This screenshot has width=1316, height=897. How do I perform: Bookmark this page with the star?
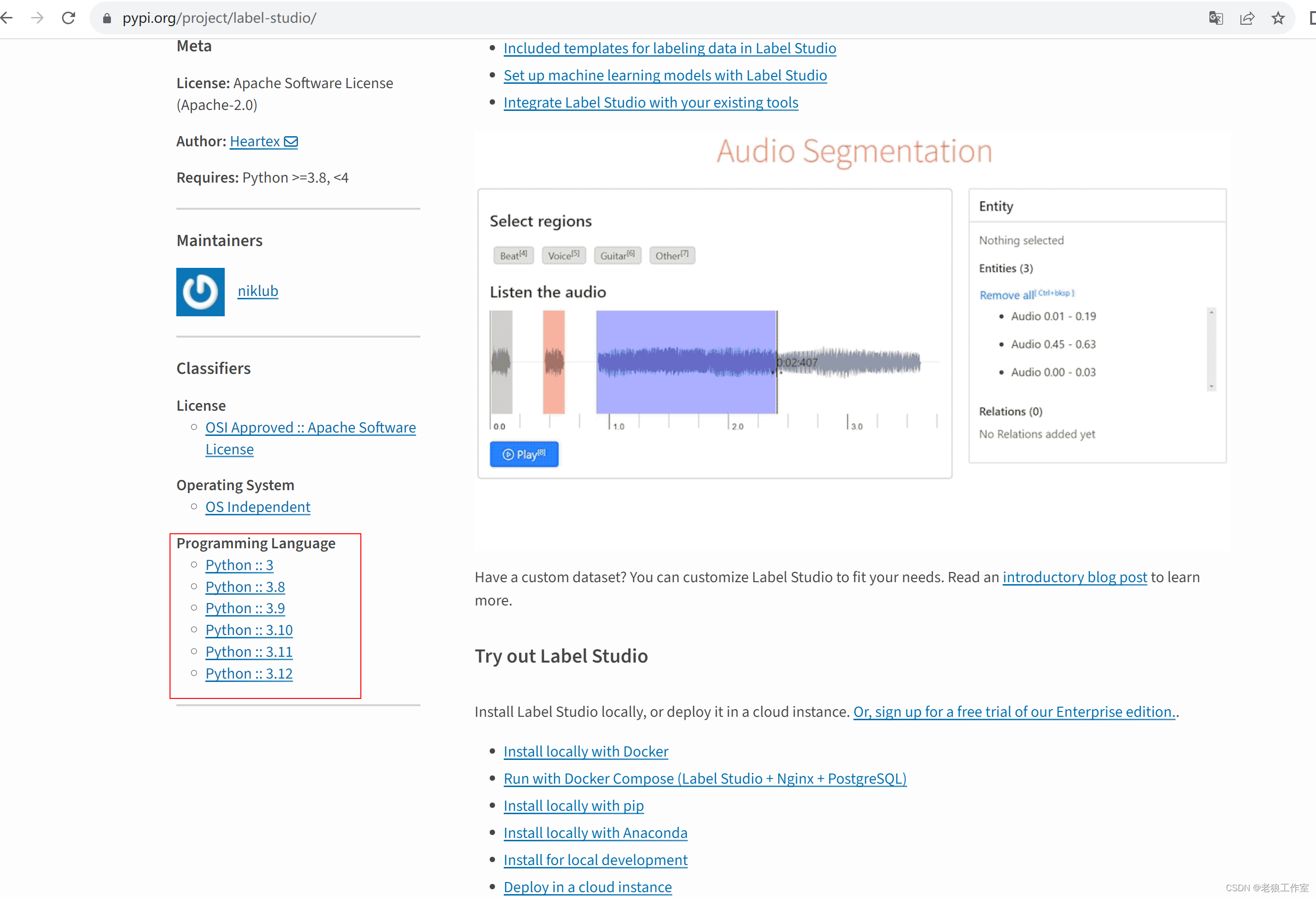[1278, 18]
